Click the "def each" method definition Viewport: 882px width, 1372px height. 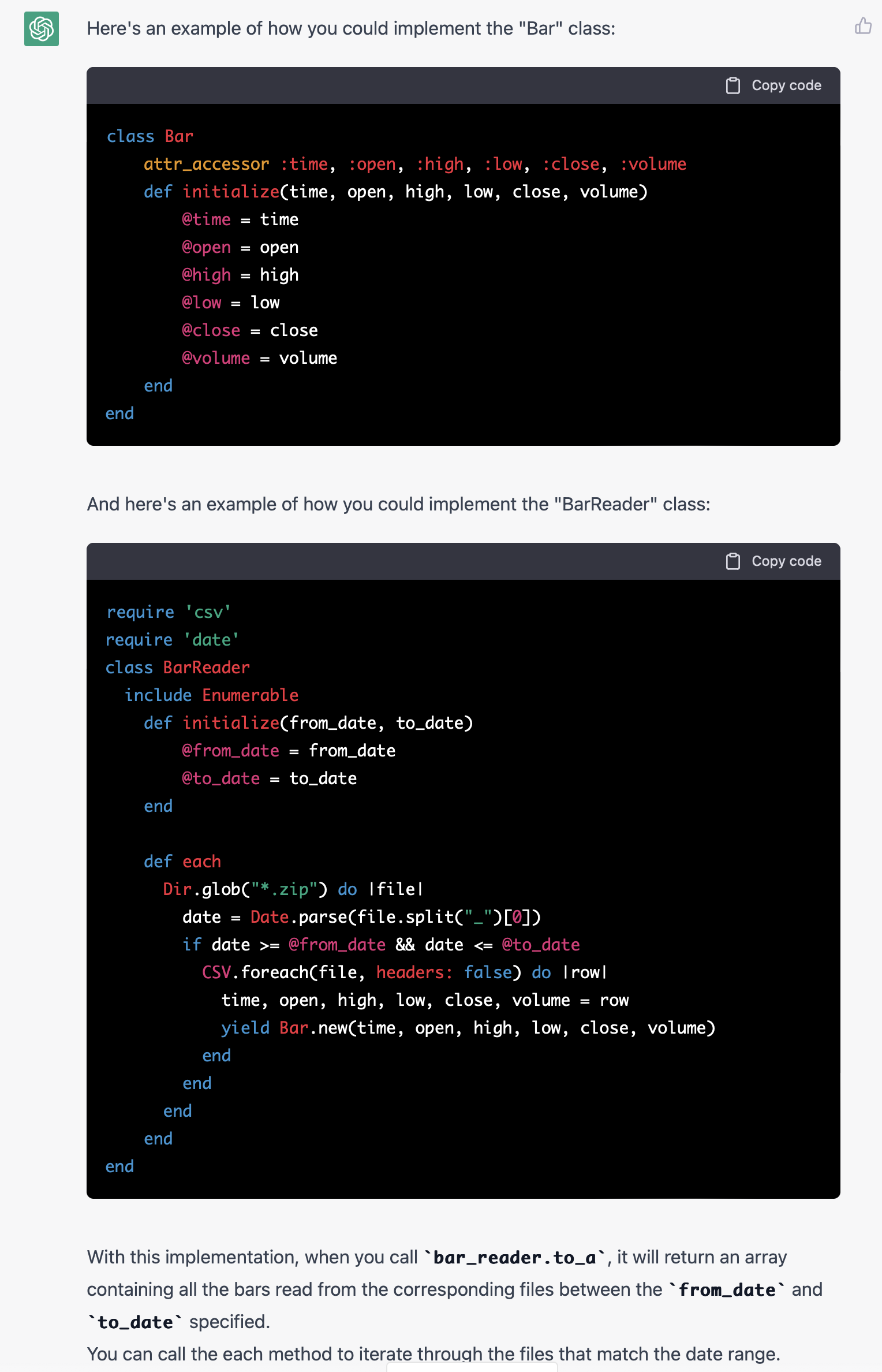click(x=182, y=862)
